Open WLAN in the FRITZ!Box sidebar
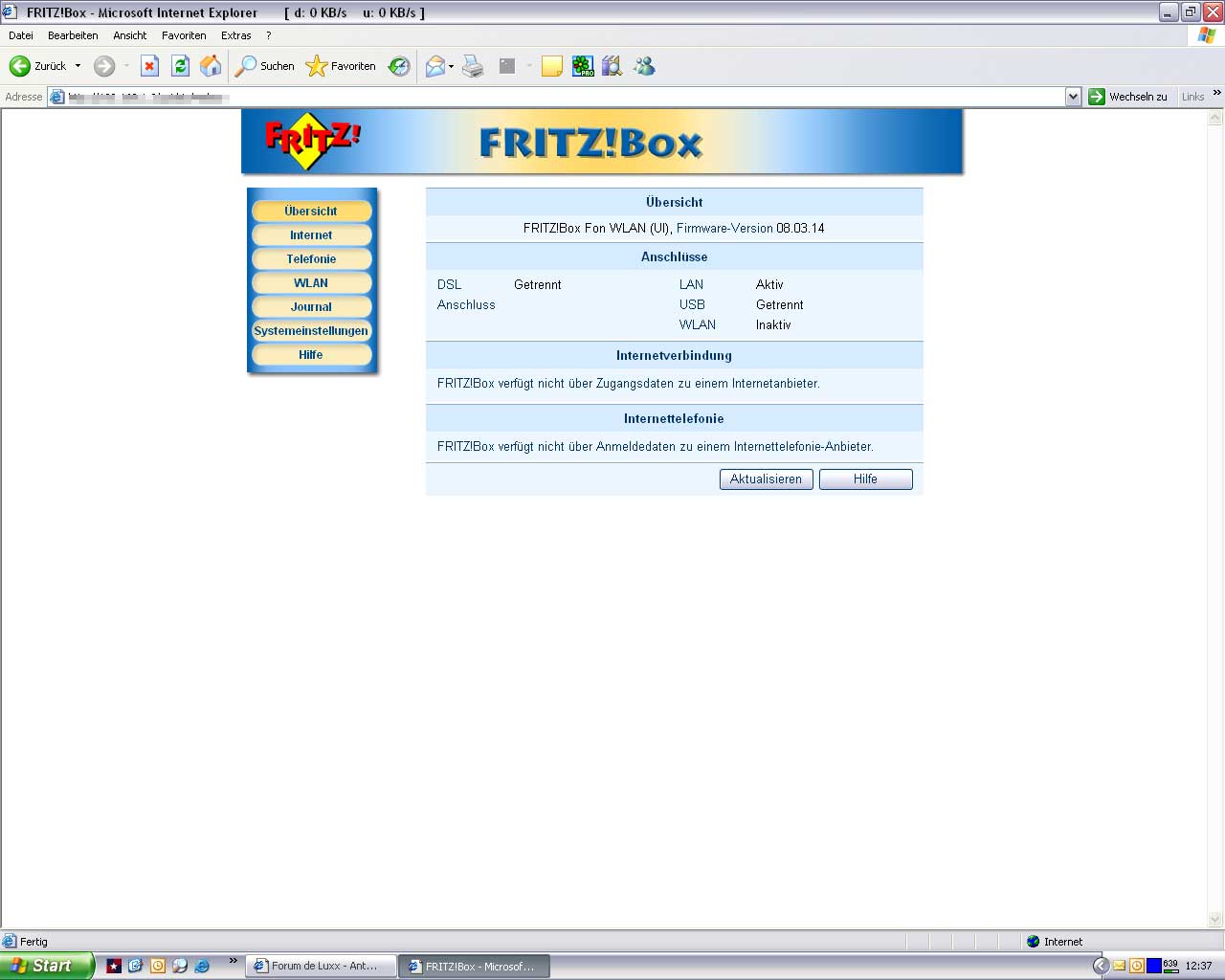The image size is (1225, 980). click(311, 283)
